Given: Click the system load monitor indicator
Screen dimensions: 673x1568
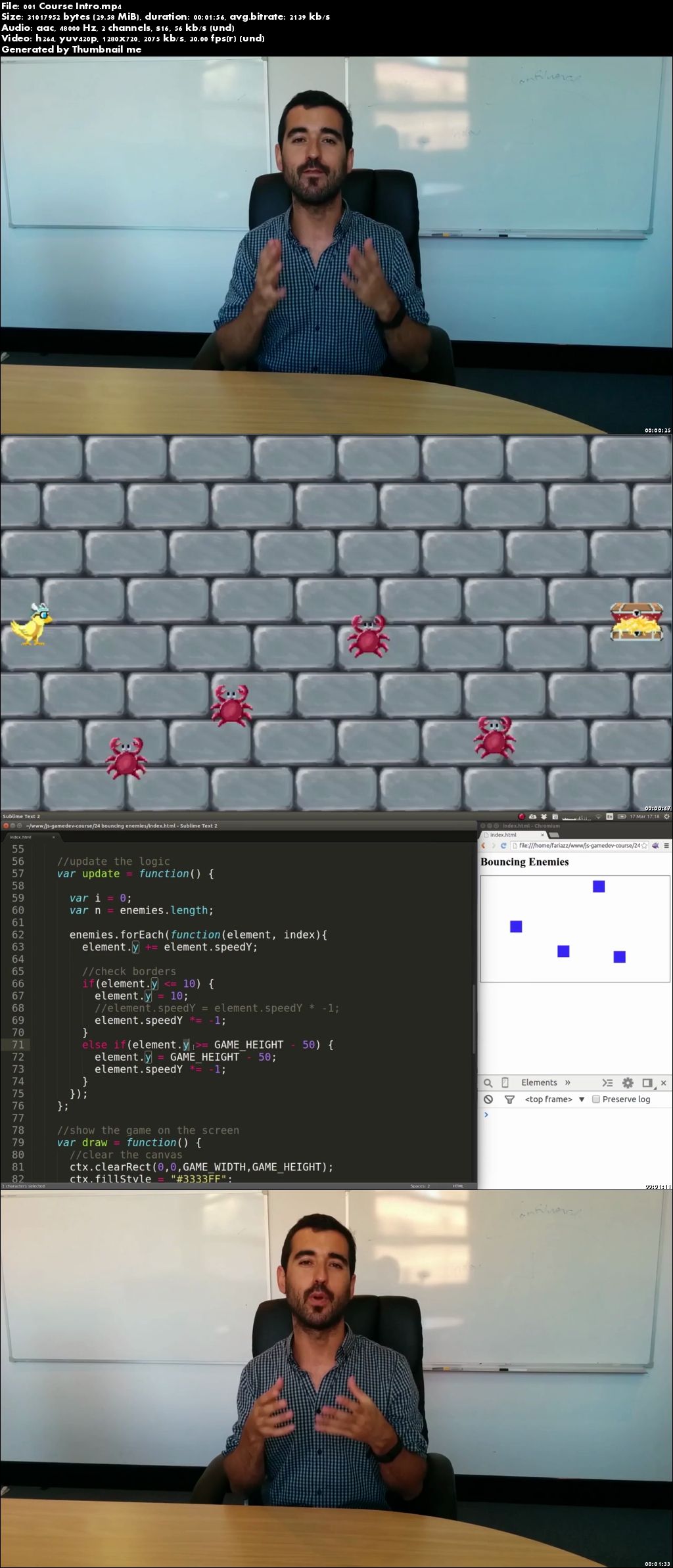Looking at the screenshot, I should 576,817.
